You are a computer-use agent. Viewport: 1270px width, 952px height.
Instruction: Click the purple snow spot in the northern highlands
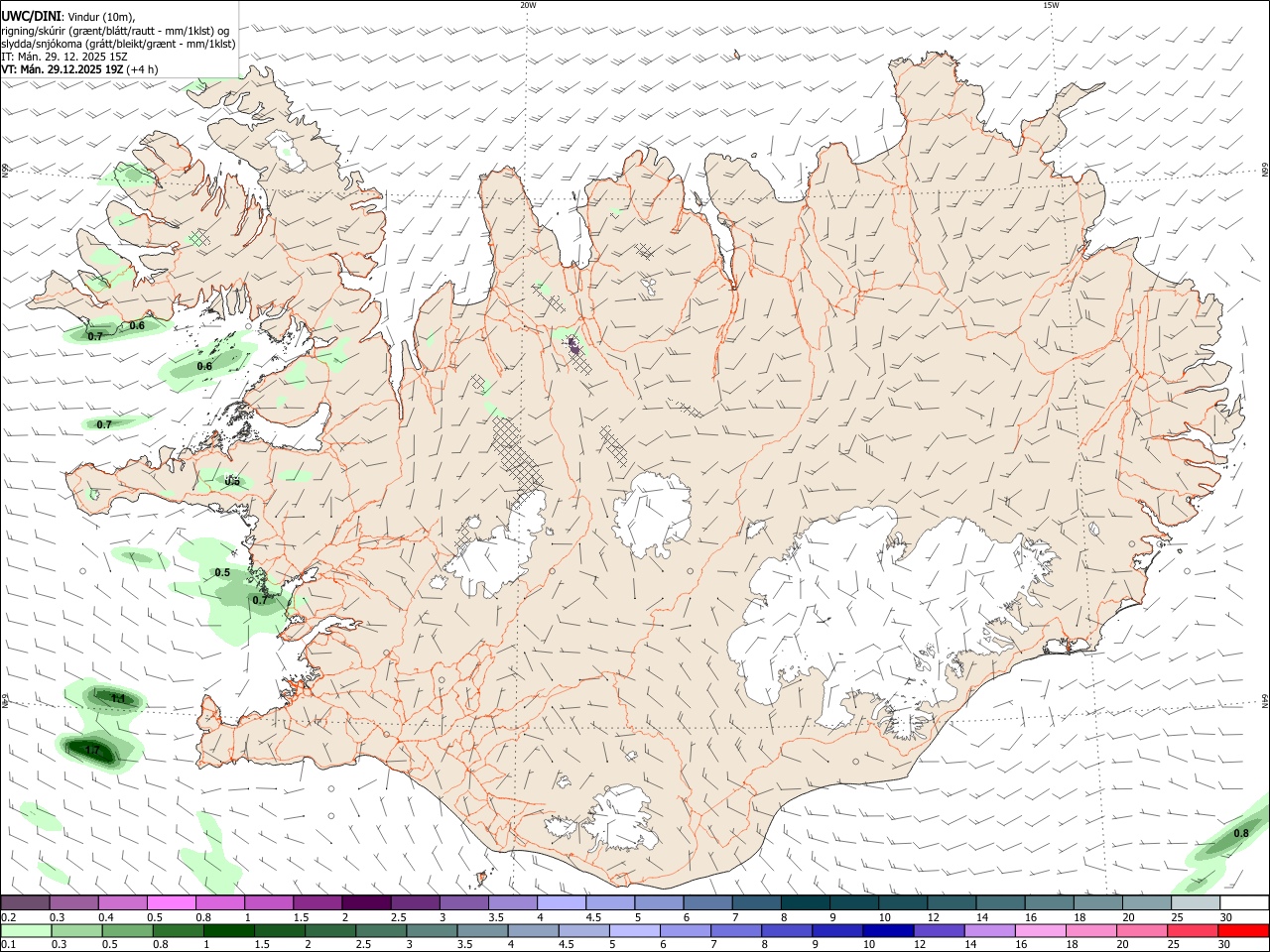[x=573, y=346]
